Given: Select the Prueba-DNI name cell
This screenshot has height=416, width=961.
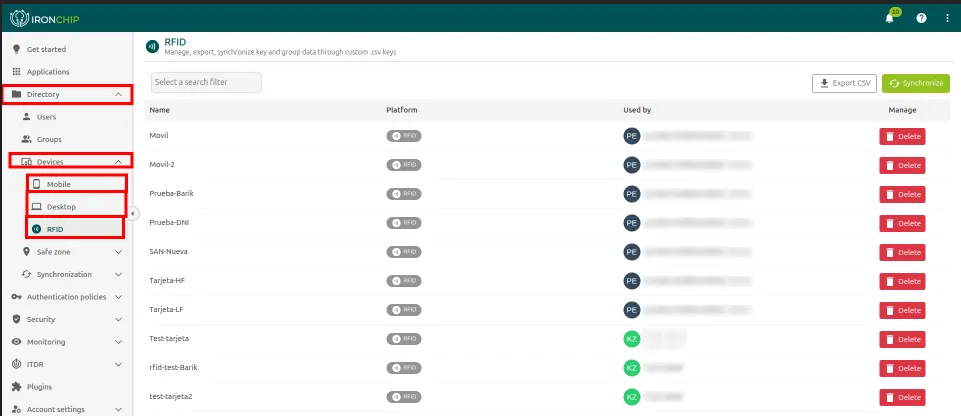Looking at the screenshot, I should tap(169, 222).
